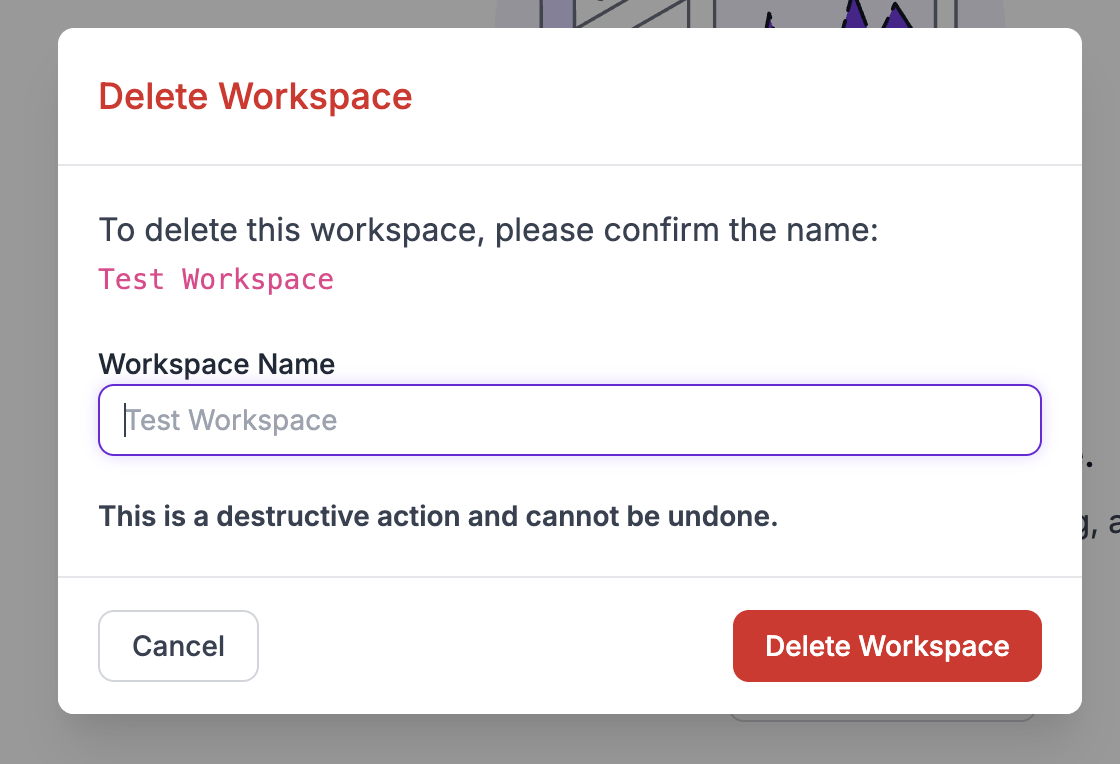Click the destructive action warning message
The image size is (1120, 764).
pos(438,517)
